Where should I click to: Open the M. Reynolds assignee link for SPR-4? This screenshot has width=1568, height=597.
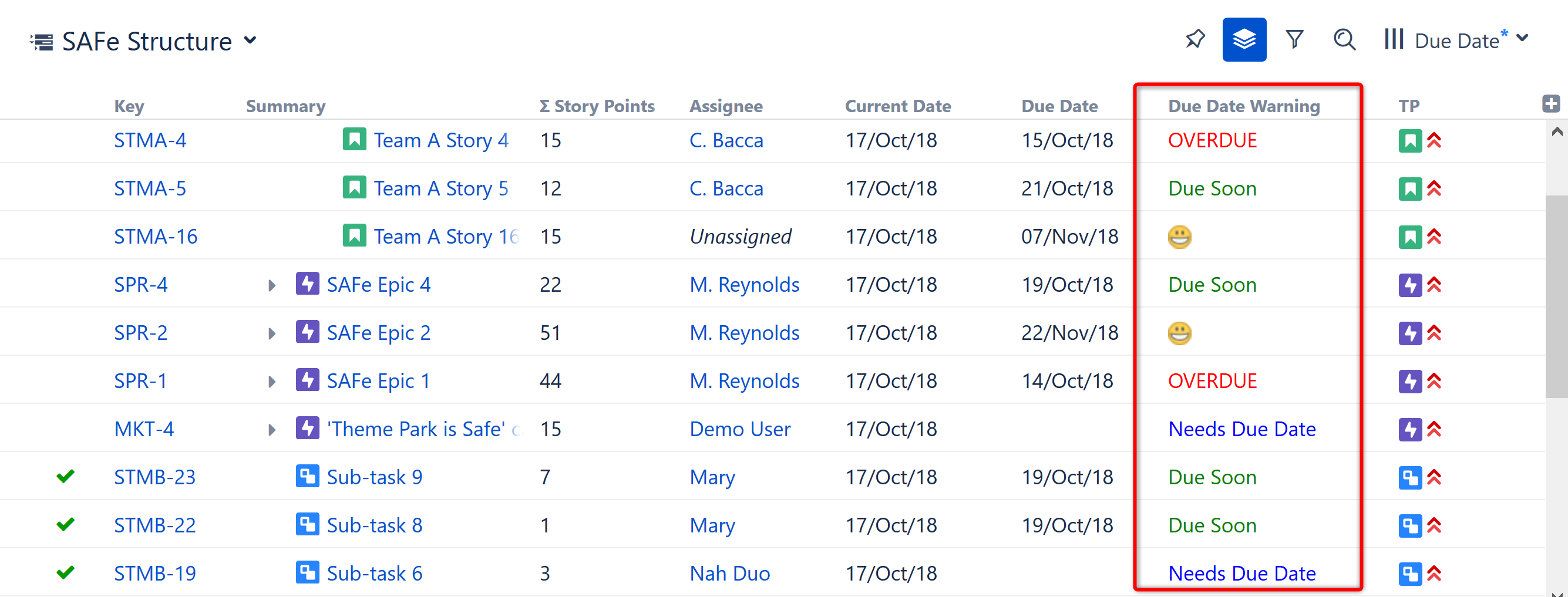[744, 284]
